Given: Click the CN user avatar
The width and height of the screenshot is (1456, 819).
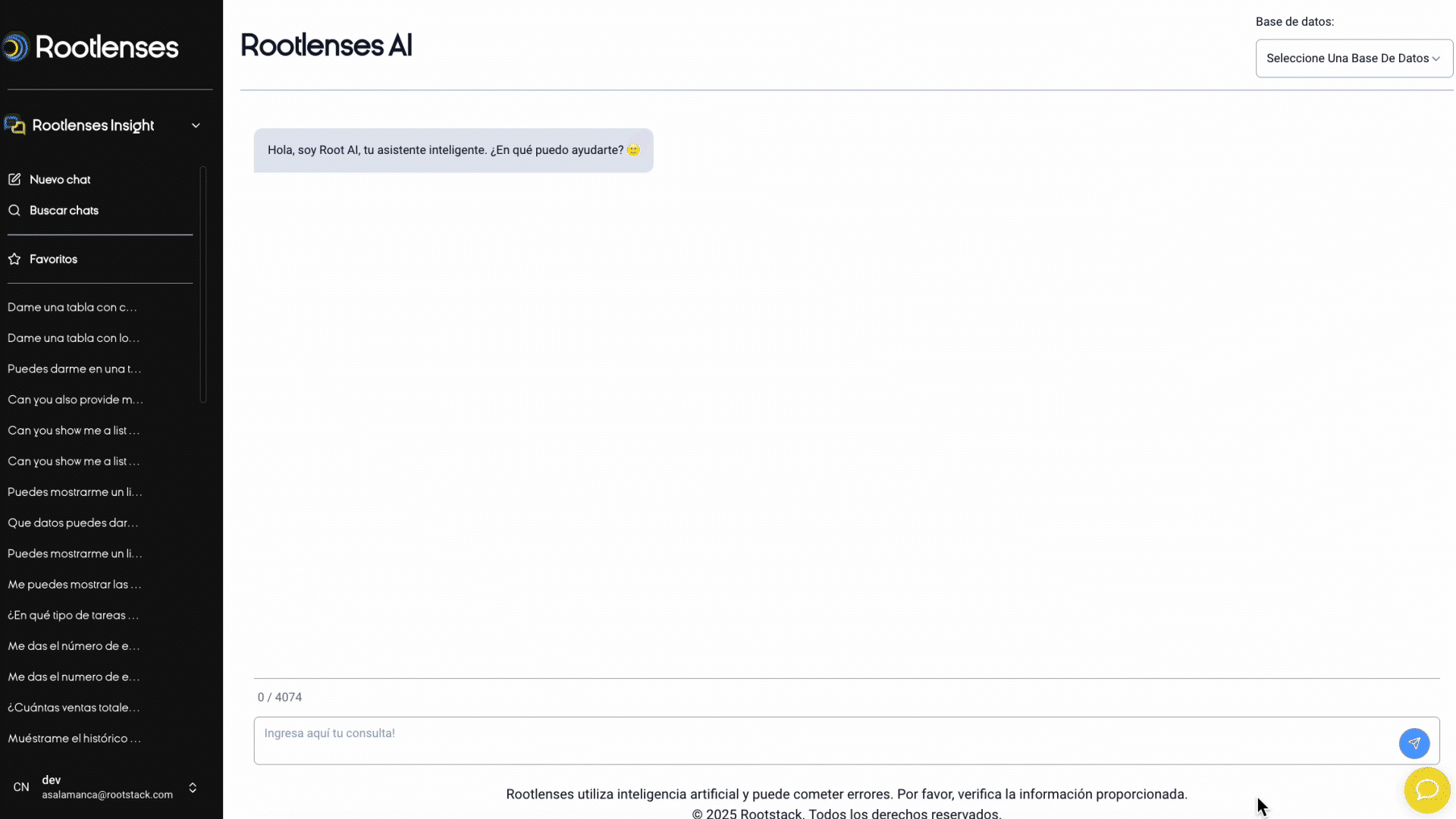Looking at the screenshot, I should click(x=21, y=787).
